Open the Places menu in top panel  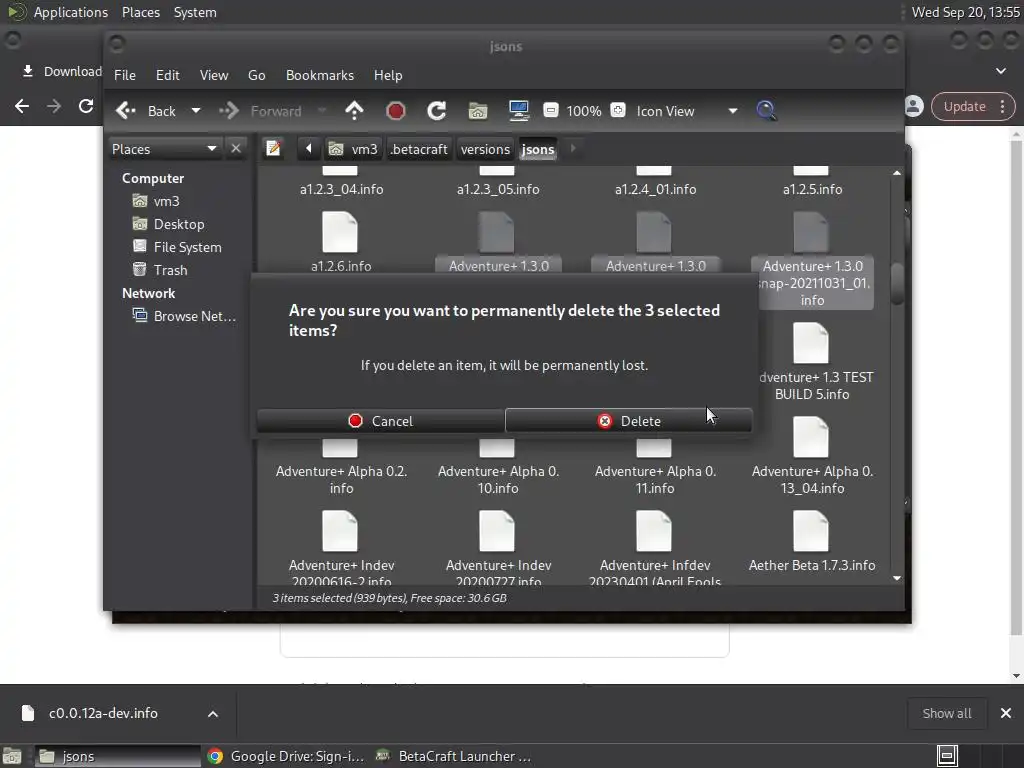(x=140, y=12)
